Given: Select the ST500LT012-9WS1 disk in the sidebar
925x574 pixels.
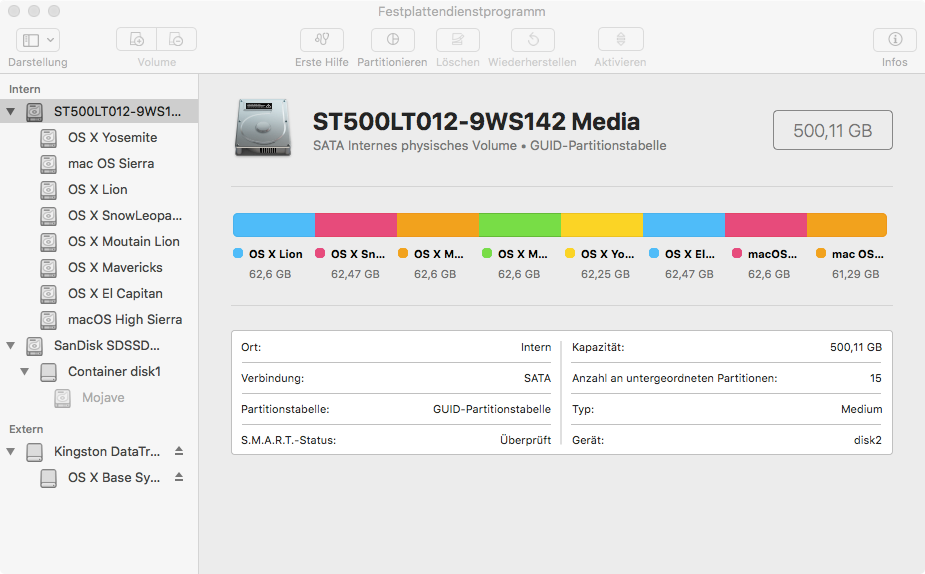Looking at the screenshot, I should pyautogui.click(x=99, y=111).
